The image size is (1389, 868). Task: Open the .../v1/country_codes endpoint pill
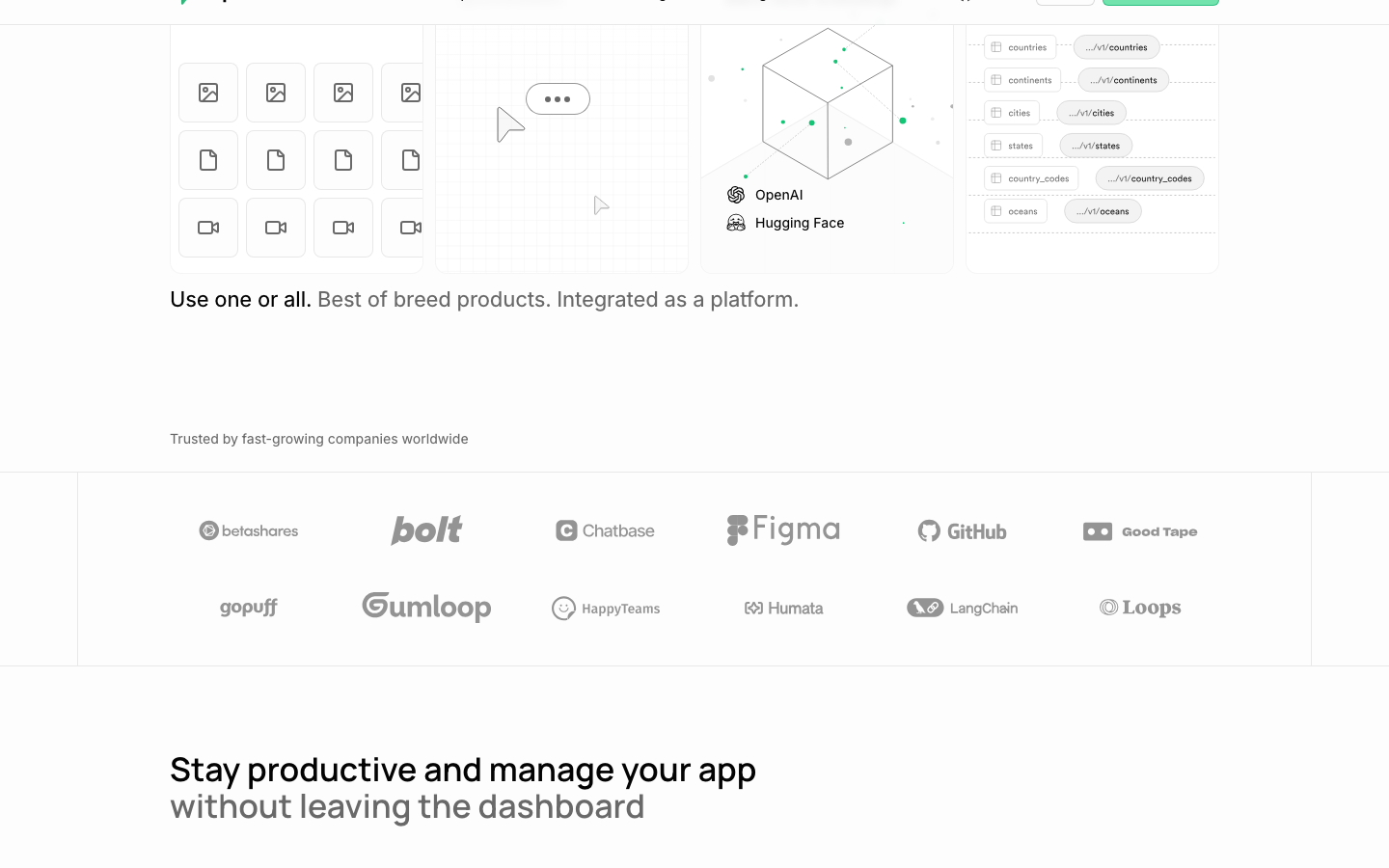1150,178
